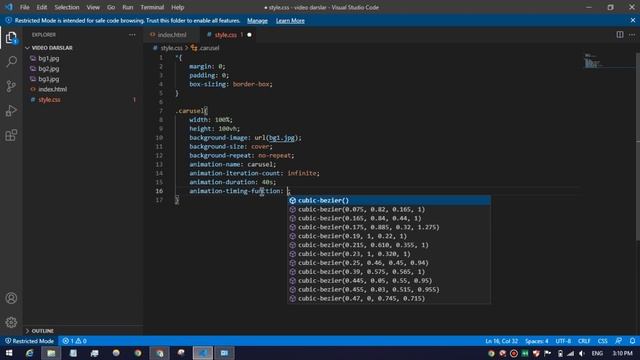Viewport: 640px width, 360px height.
Task: Open the File menu
Action: pos(25,7)
